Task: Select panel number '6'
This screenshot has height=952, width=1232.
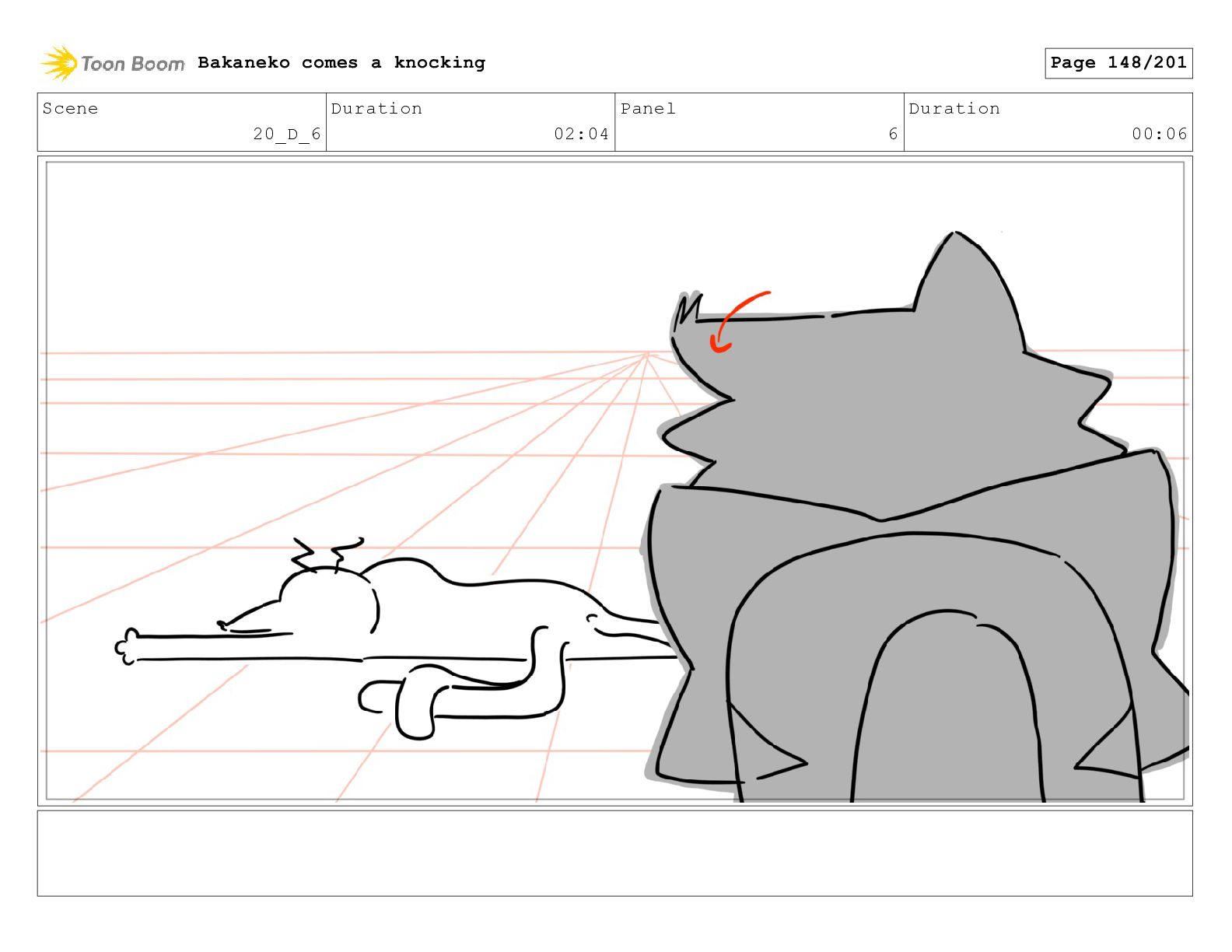Action: 893,134
